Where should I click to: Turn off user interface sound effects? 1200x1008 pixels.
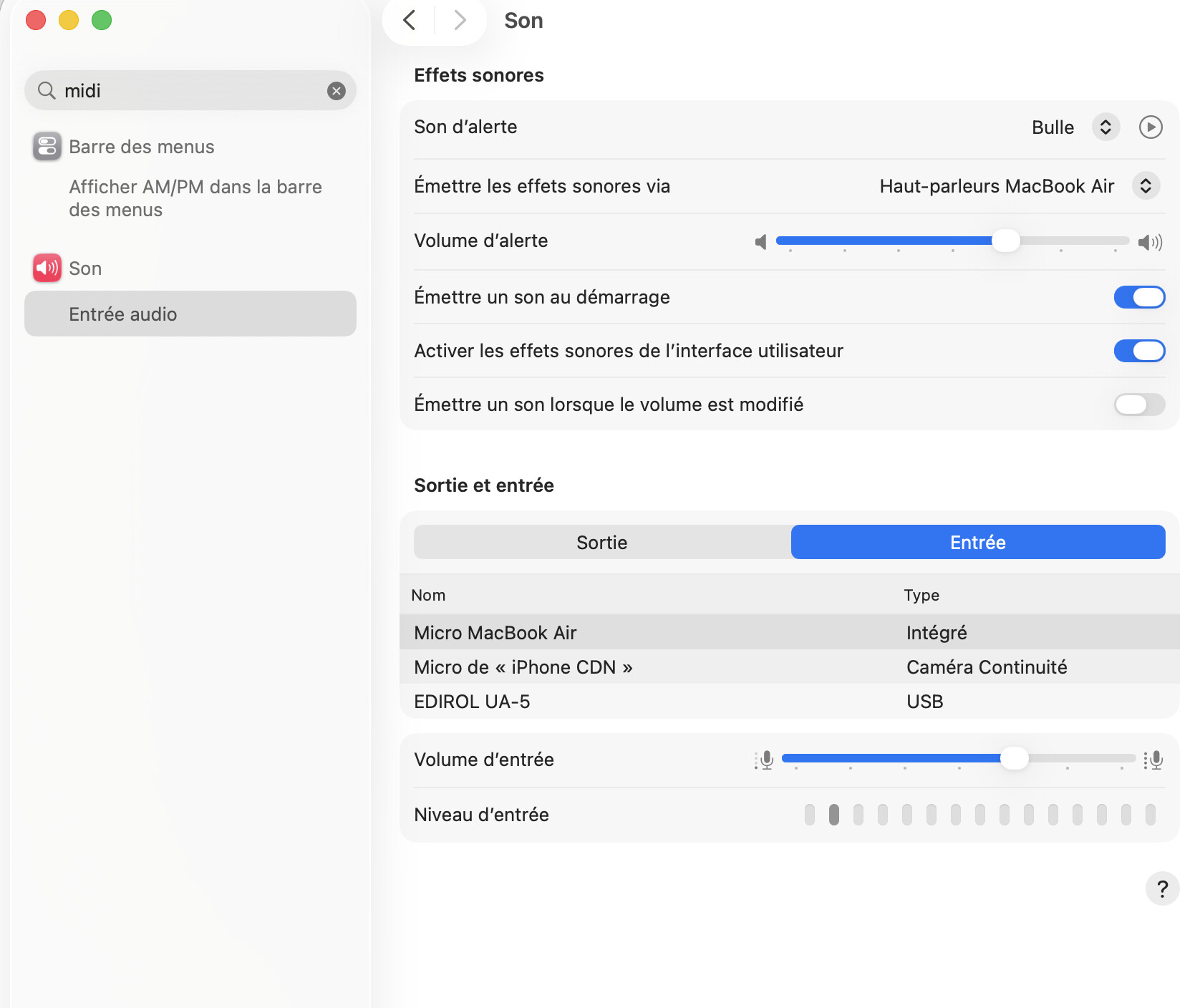[1139, 351]
